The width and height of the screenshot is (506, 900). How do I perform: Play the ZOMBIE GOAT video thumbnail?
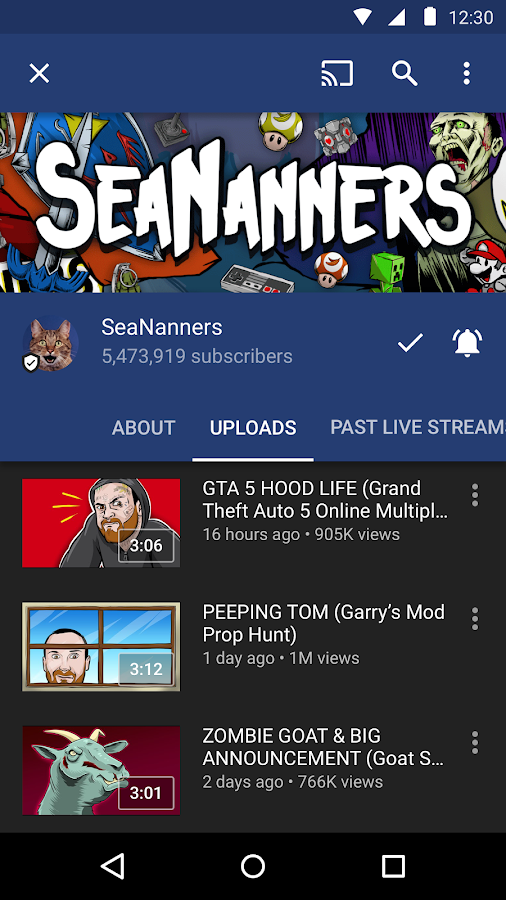pyautogui.click(x=101, y=770)
